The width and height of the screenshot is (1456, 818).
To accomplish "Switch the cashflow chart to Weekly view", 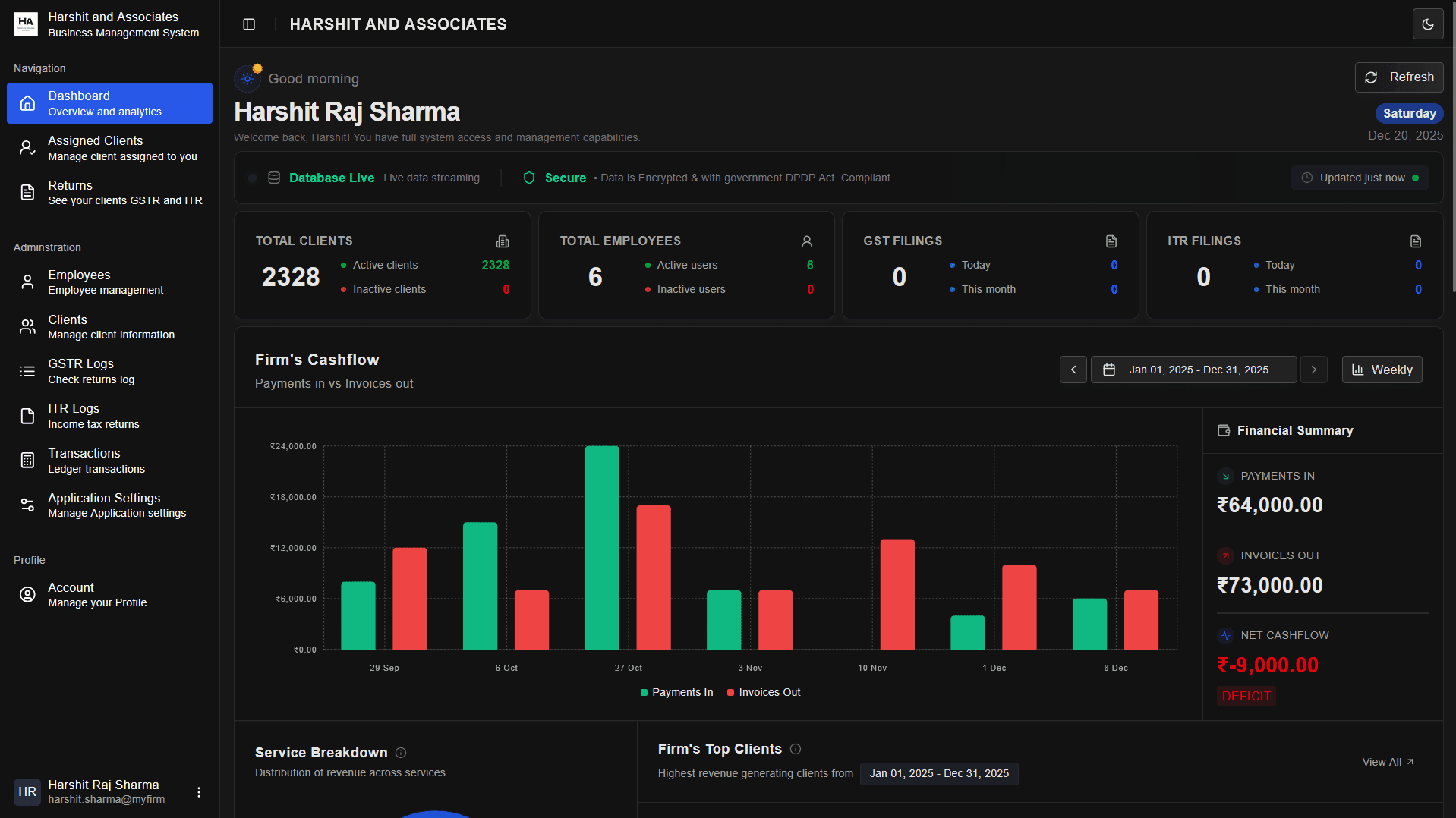I will pyautogui.click(x=1382, y=370).
